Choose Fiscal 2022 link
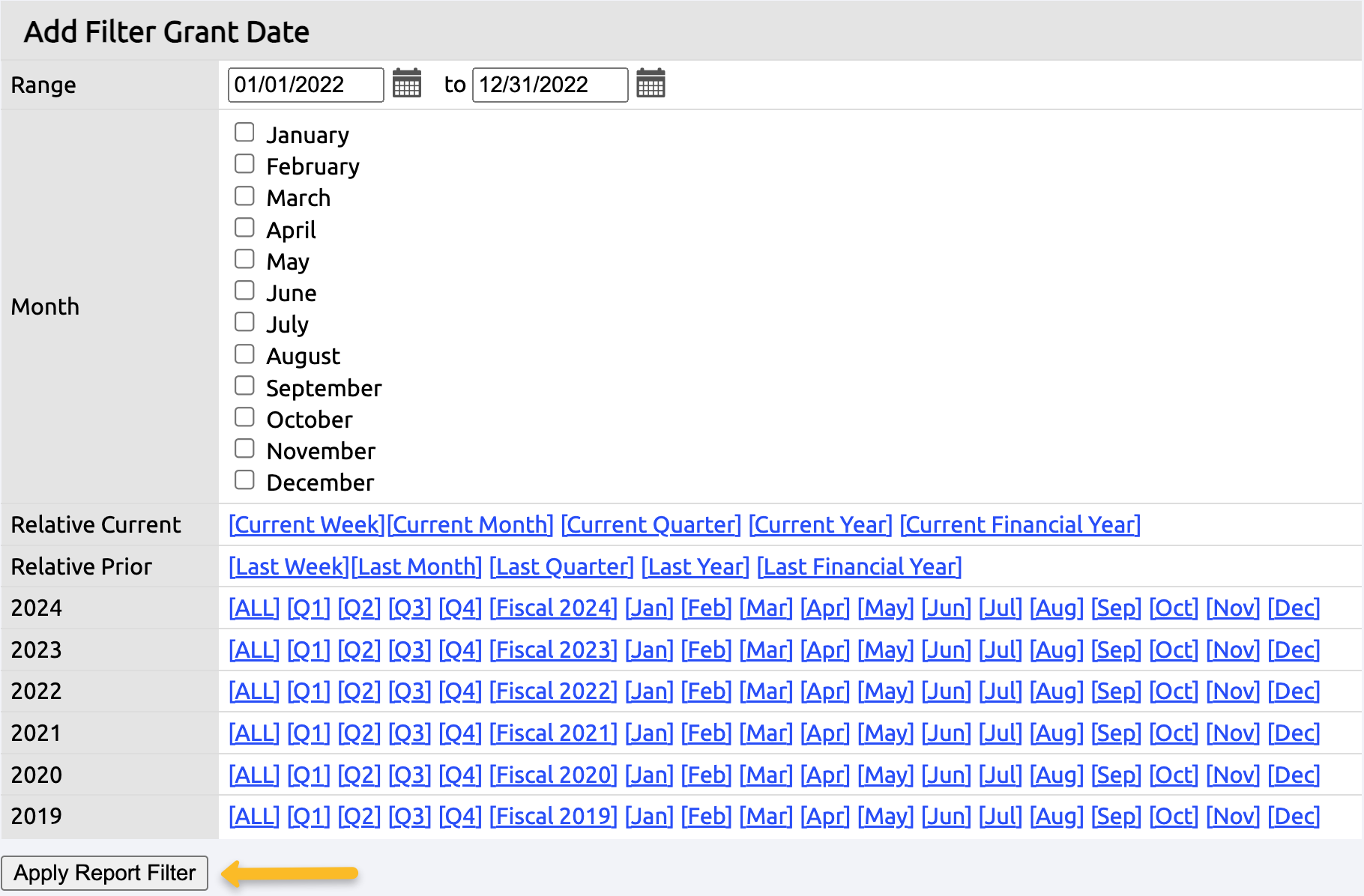 pyautogui.click(x=553, y=691)
